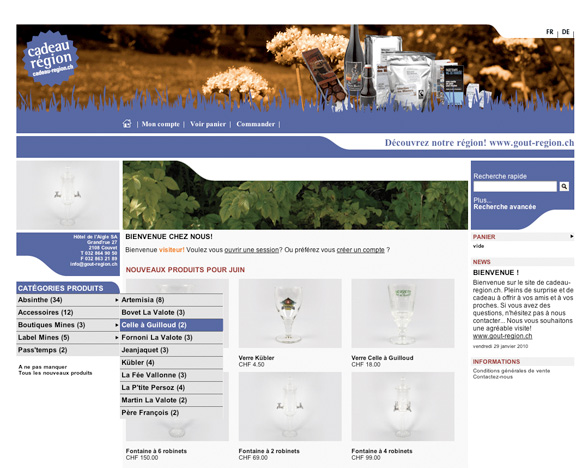Expand the Panier arrow icon

[x=572, y=236]
